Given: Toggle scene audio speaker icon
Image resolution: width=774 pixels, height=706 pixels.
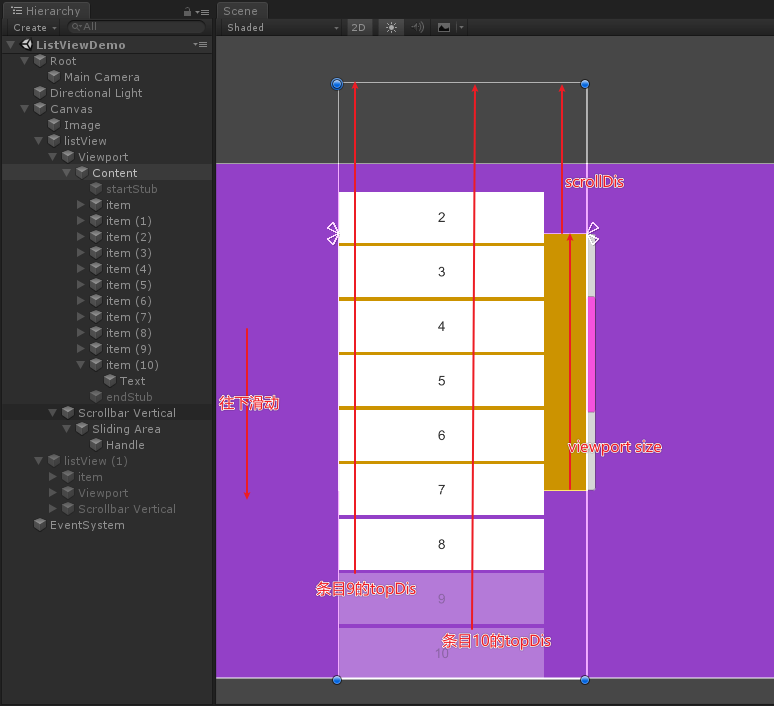Looking at the screenshot, I should tap(418, 28).
